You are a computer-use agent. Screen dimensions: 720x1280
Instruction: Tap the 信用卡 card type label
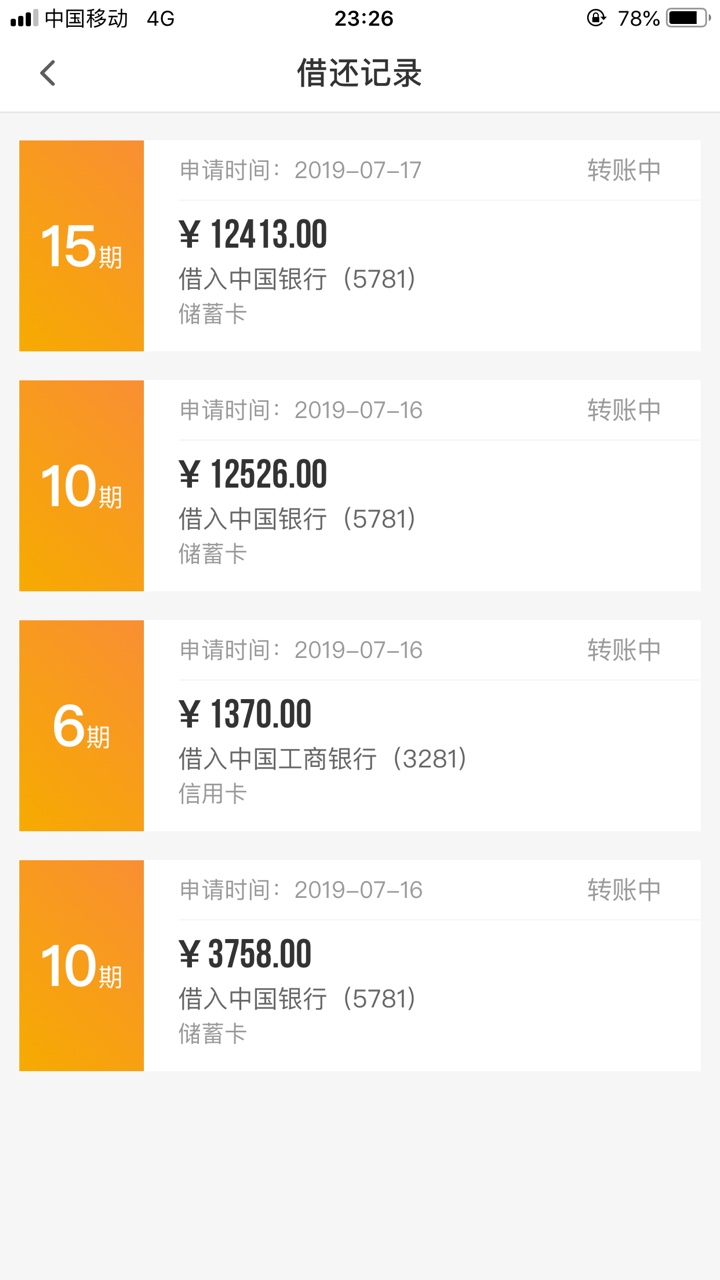[x=212, y=794]
